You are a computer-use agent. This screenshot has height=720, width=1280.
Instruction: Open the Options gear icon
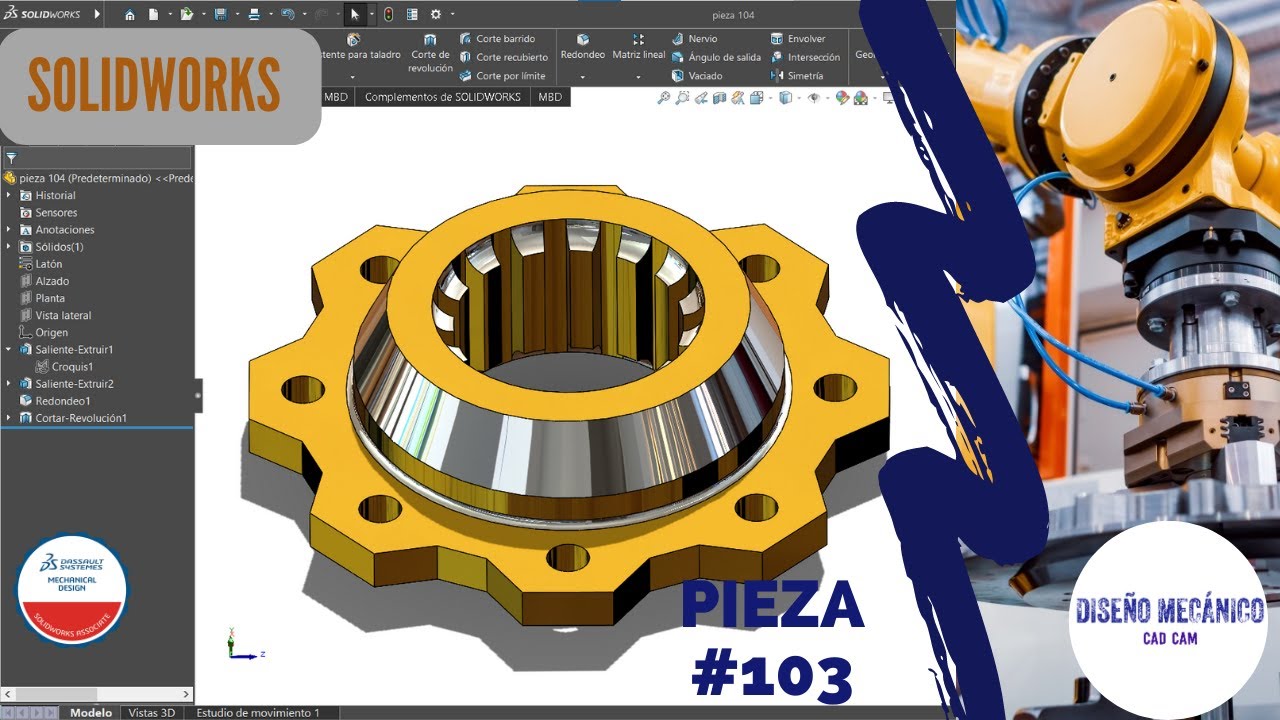click(436, 14)
